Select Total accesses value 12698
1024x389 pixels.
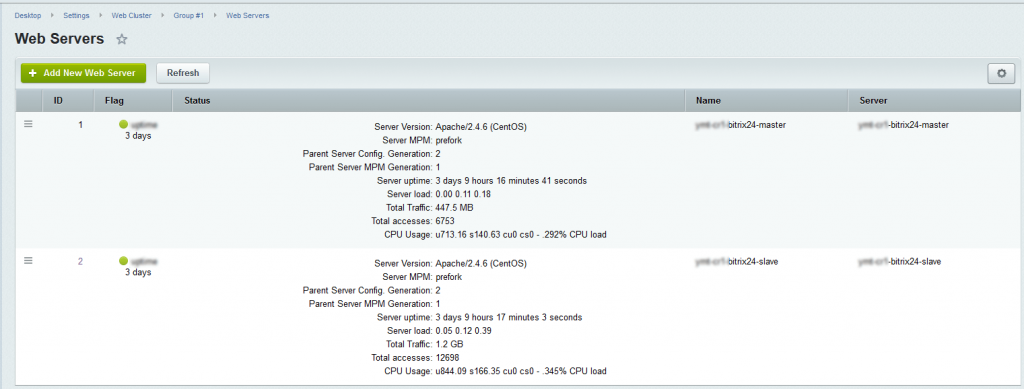447,358
